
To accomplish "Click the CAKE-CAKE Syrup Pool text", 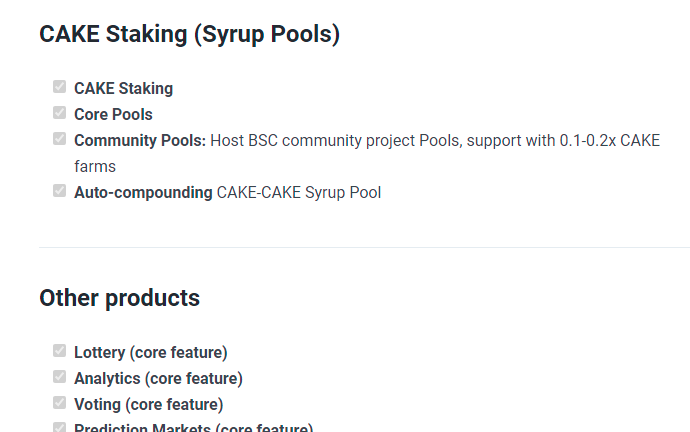I will (x=299, y=193).
